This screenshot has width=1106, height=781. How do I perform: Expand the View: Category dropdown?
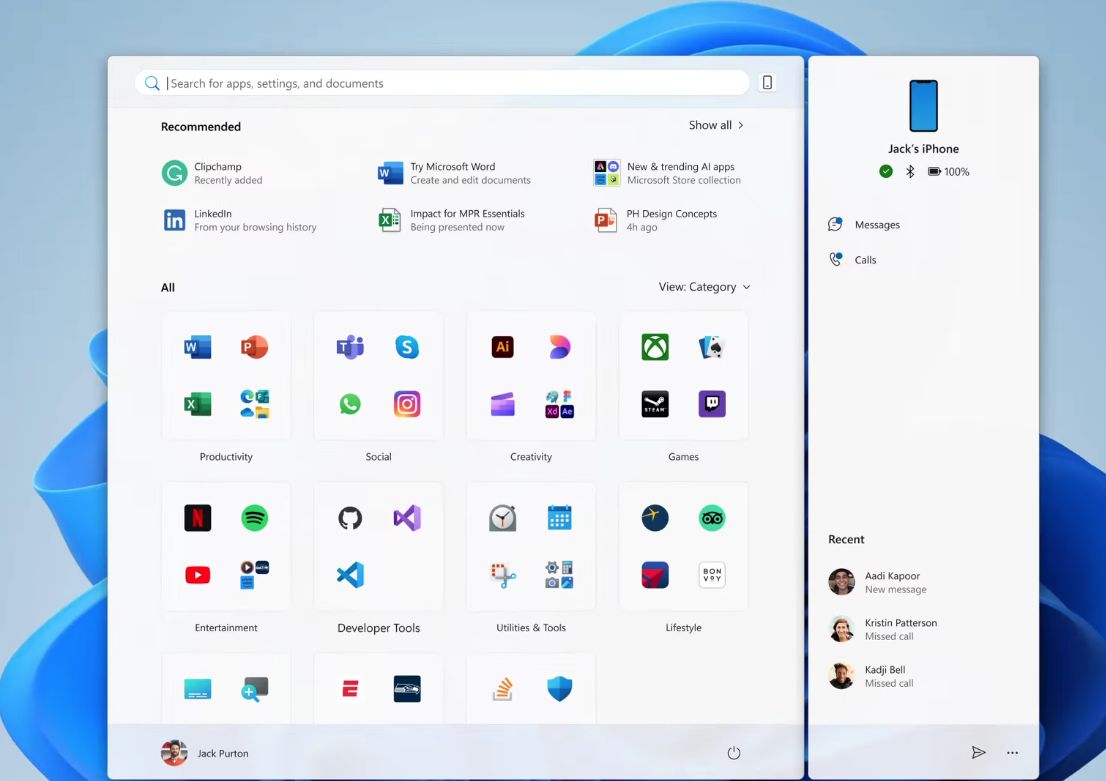[704, 287]
